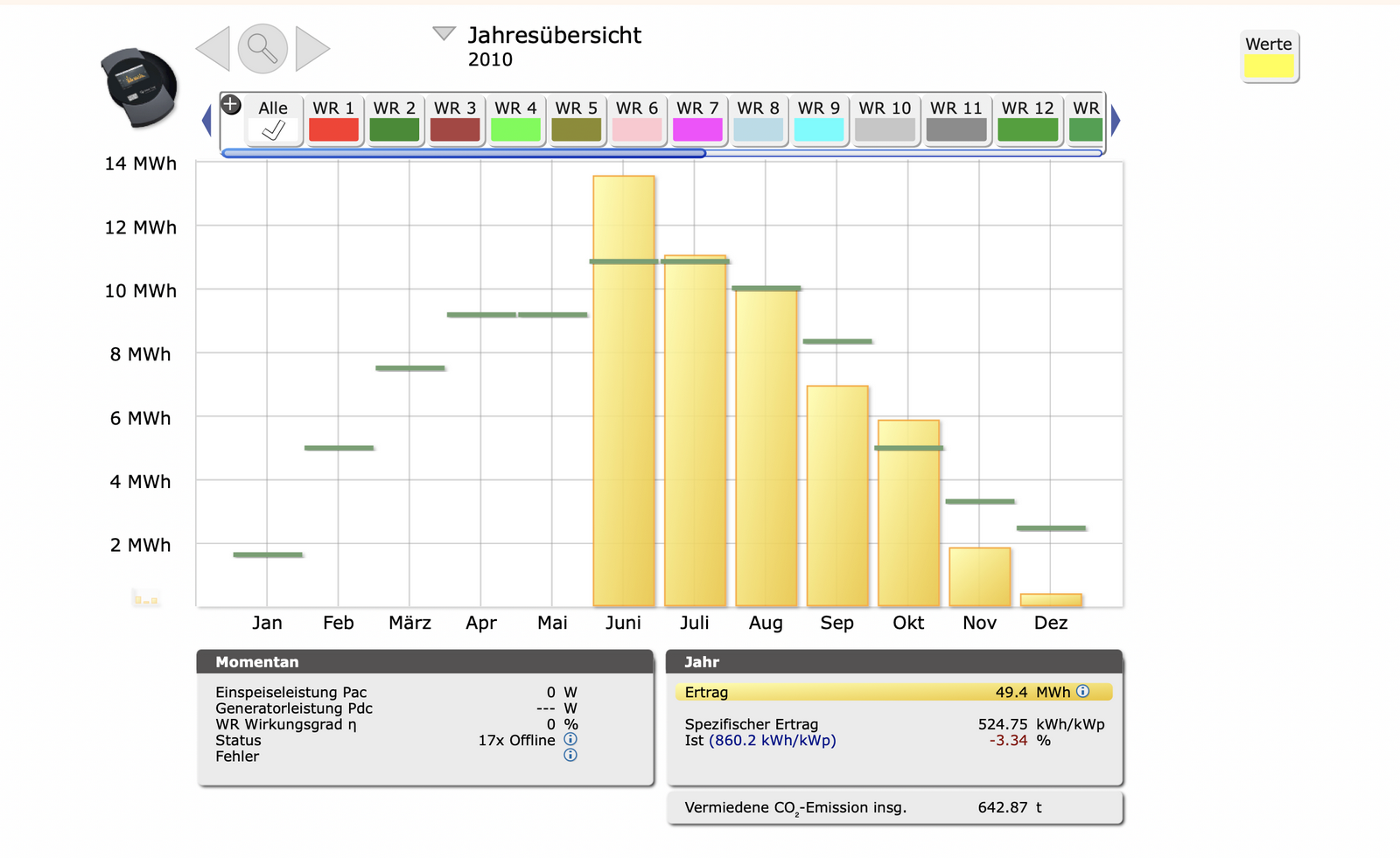
Task: Click the Dez yield bar
Action: [x=1051, y=600]
